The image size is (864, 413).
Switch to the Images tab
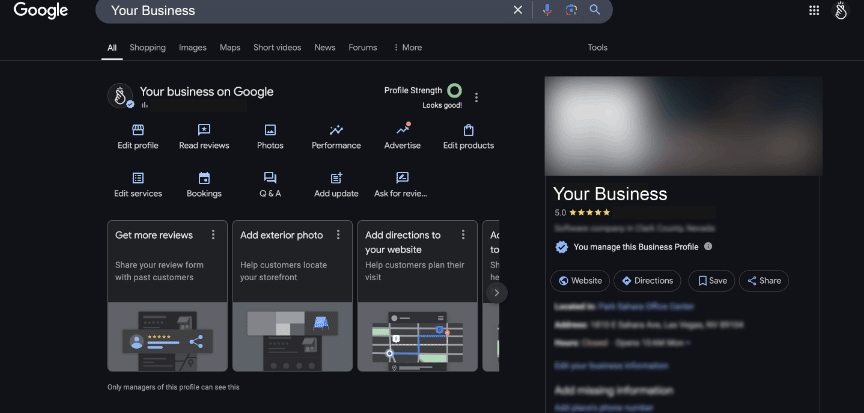(x=192, y=47)
